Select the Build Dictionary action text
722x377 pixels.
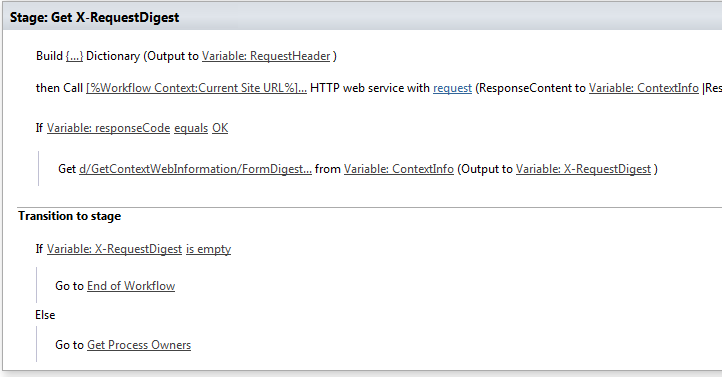click(x=186, y=56)
